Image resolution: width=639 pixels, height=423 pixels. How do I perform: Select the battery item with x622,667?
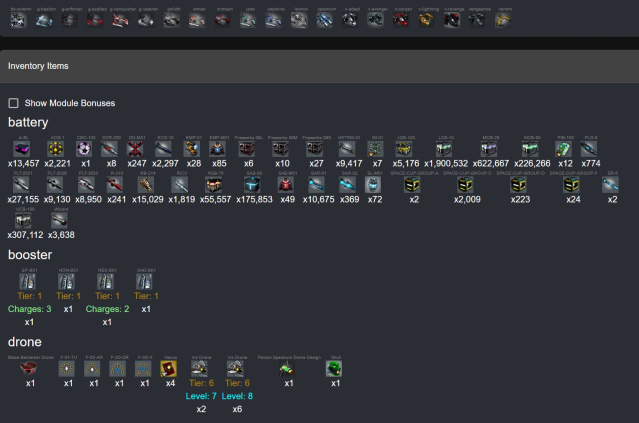[x=491, y=149]
